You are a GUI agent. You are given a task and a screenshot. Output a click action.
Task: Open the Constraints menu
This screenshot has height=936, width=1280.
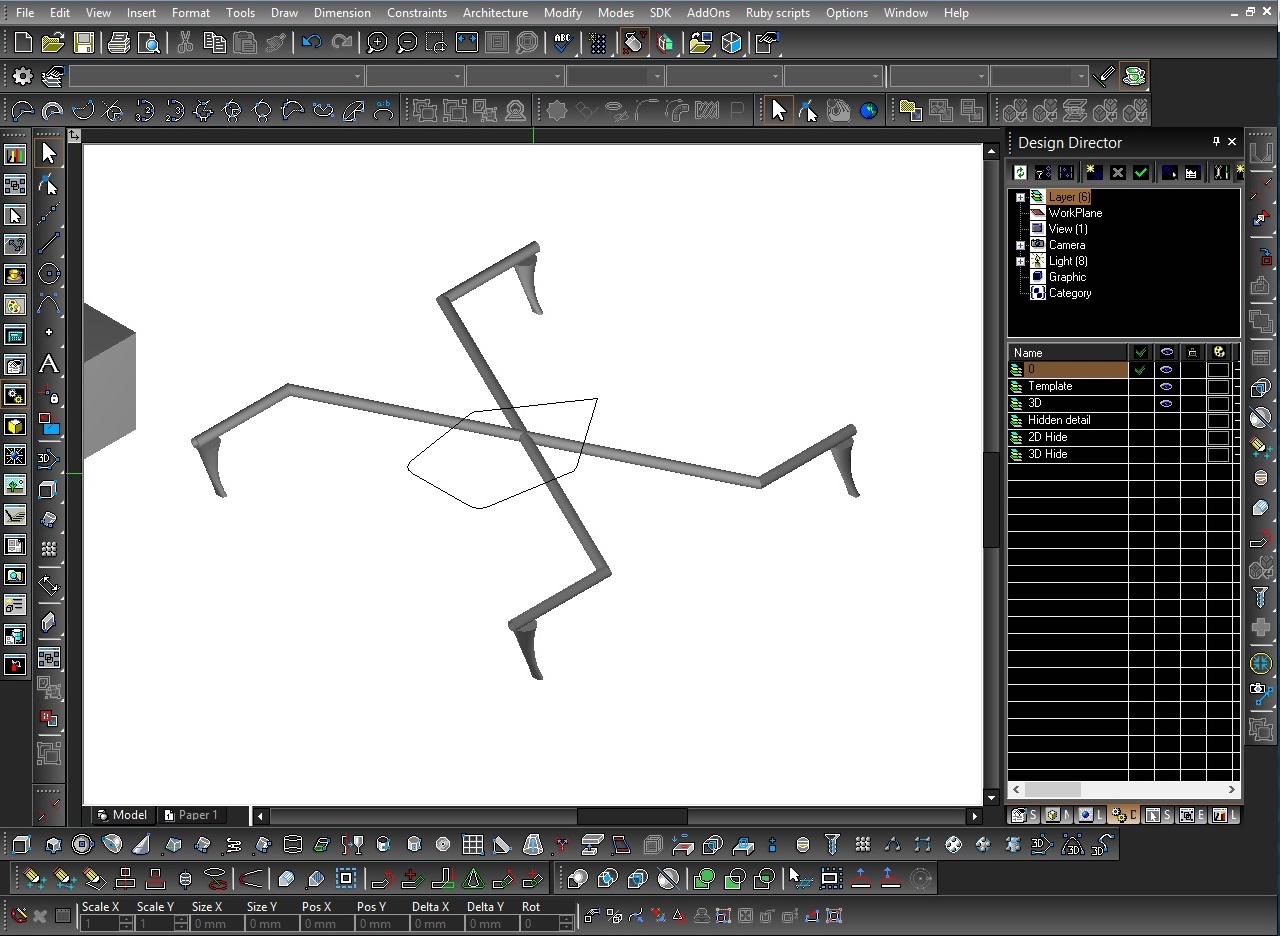[x=417, y=13]
